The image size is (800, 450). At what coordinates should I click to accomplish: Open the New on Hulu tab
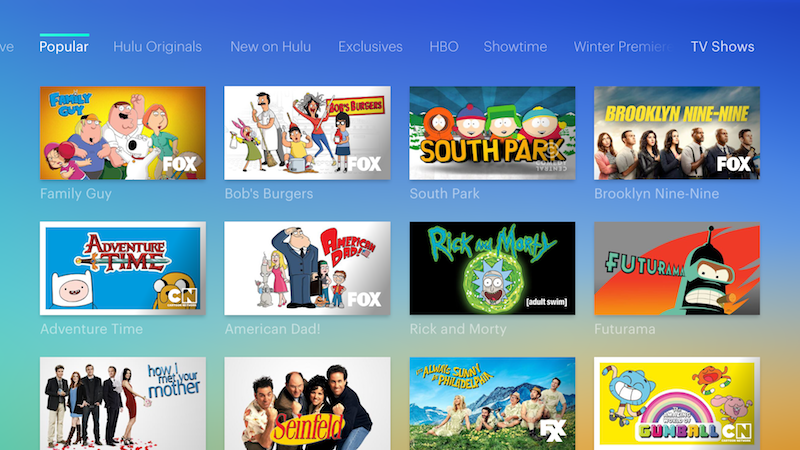(270, 46)
